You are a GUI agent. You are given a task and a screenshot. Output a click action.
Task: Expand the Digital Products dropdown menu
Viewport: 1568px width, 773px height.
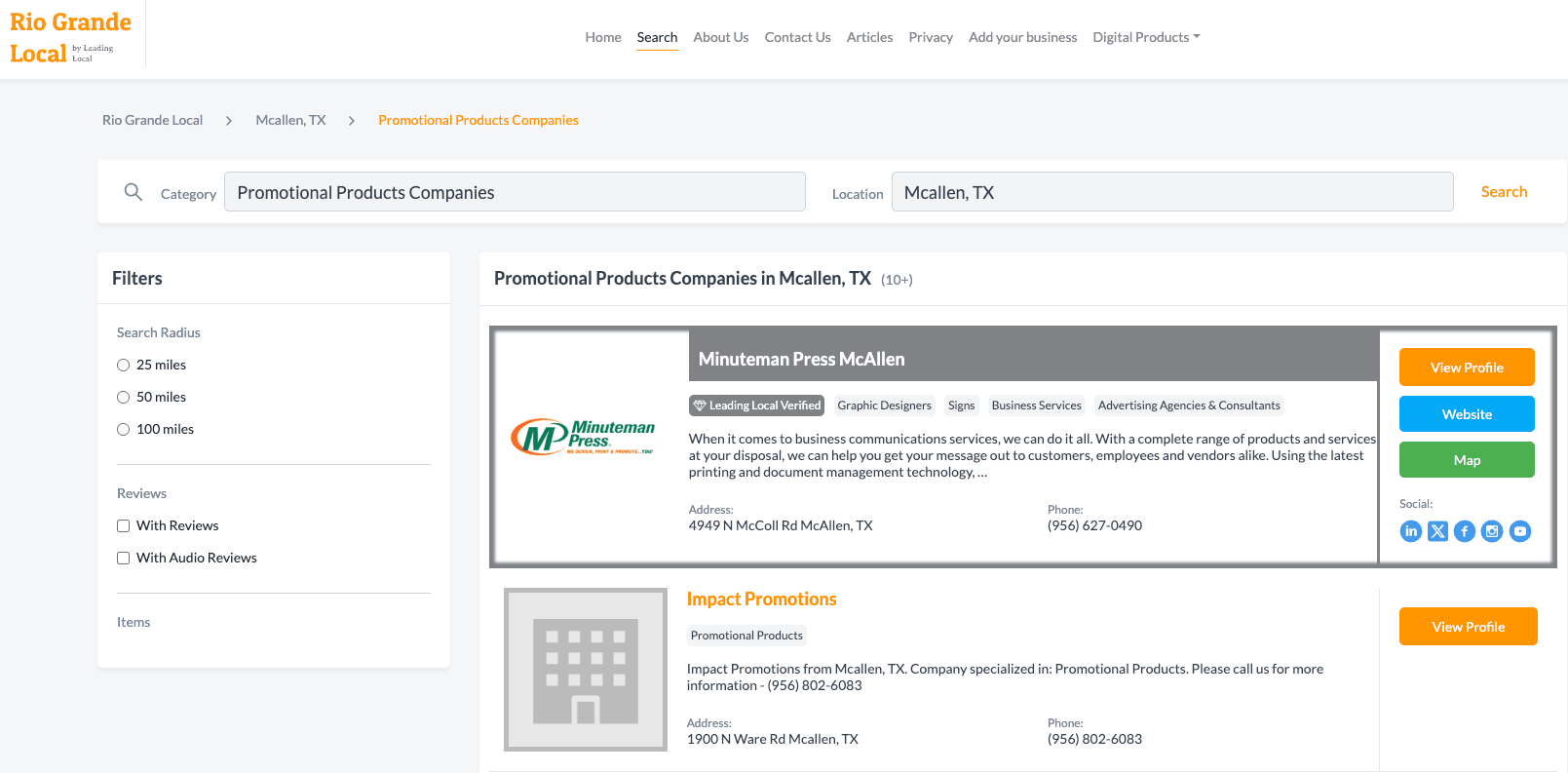click(1146, 37)
